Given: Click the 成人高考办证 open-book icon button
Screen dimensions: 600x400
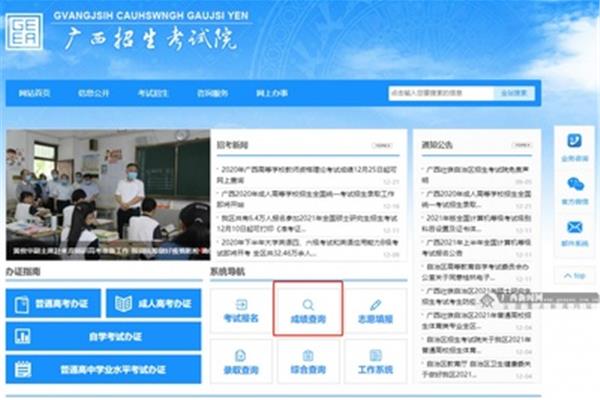Looking at the screenshot, I should point(153,304).
